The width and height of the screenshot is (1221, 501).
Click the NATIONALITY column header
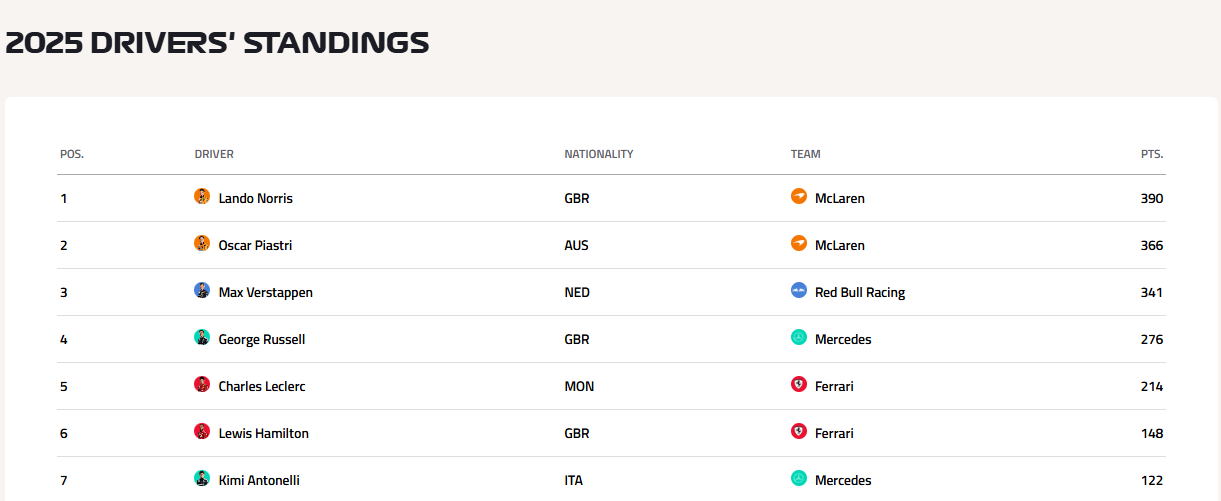point(599,154)
